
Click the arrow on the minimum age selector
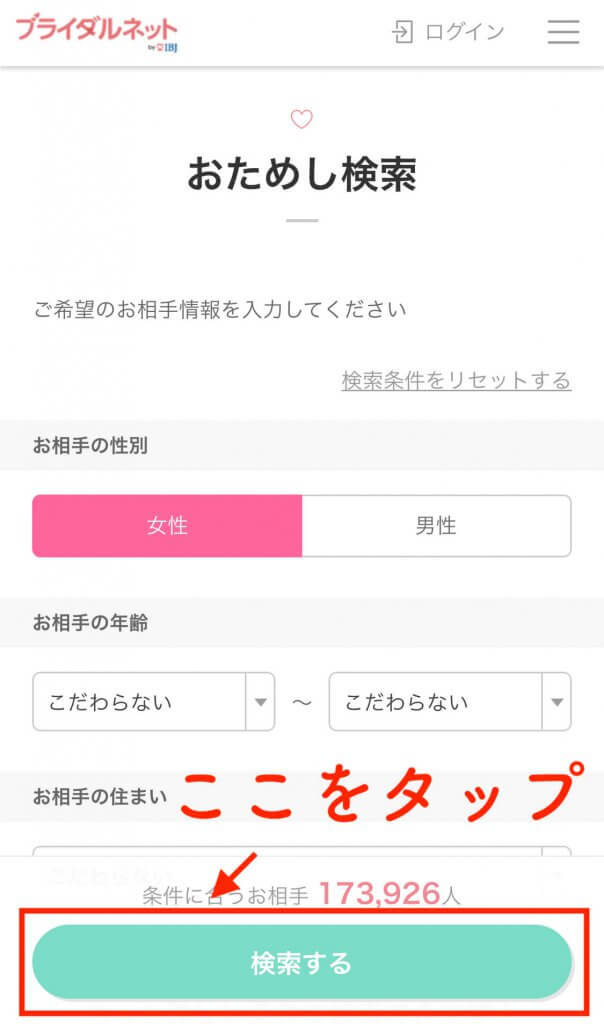[x=260, y=702]
